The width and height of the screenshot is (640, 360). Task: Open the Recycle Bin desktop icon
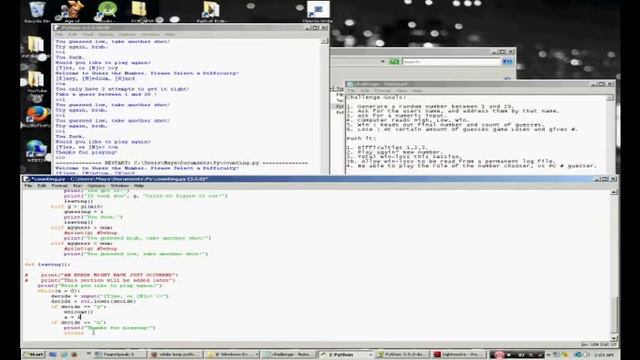[37, 11]
